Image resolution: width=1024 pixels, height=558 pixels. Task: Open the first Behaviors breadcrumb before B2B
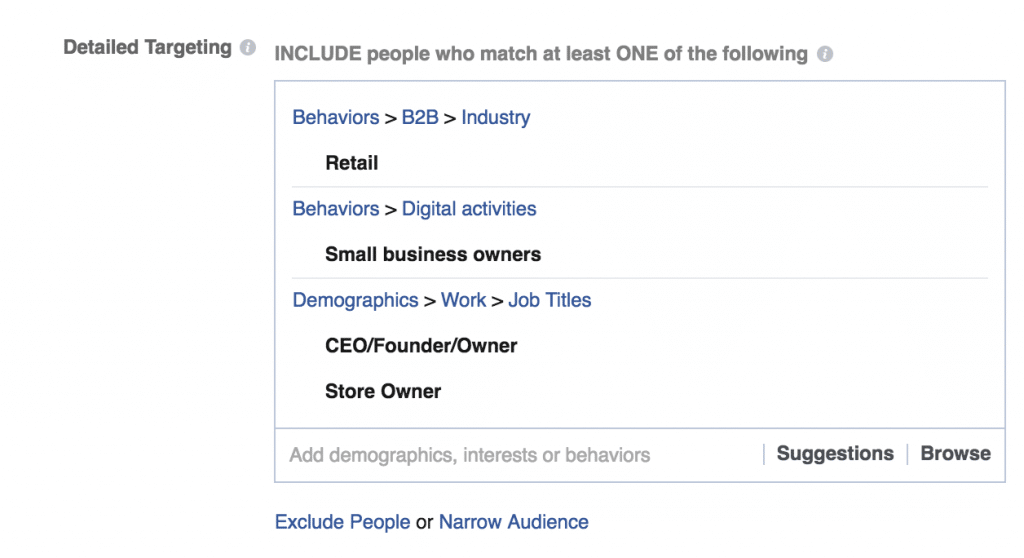(336, 118)
